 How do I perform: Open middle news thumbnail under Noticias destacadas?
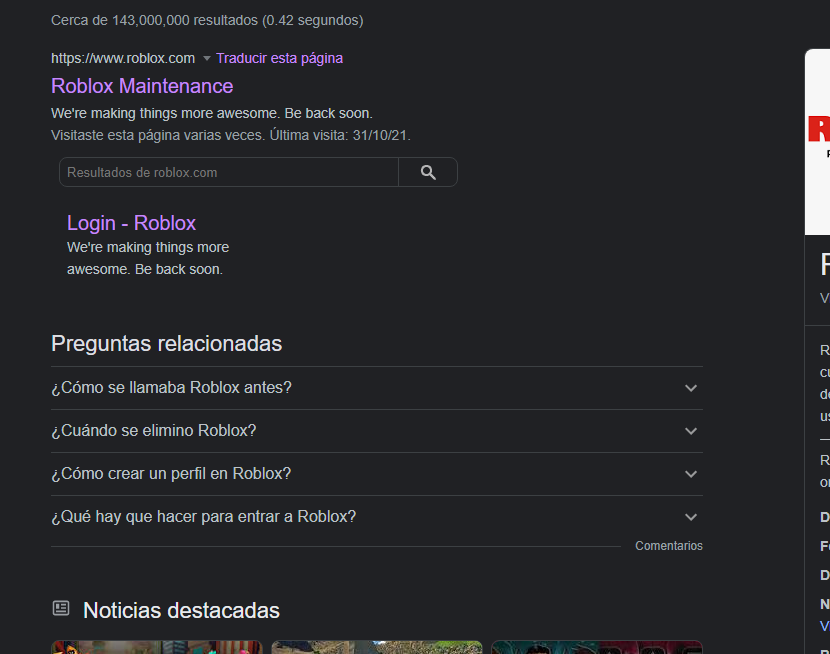pos(377,647)
